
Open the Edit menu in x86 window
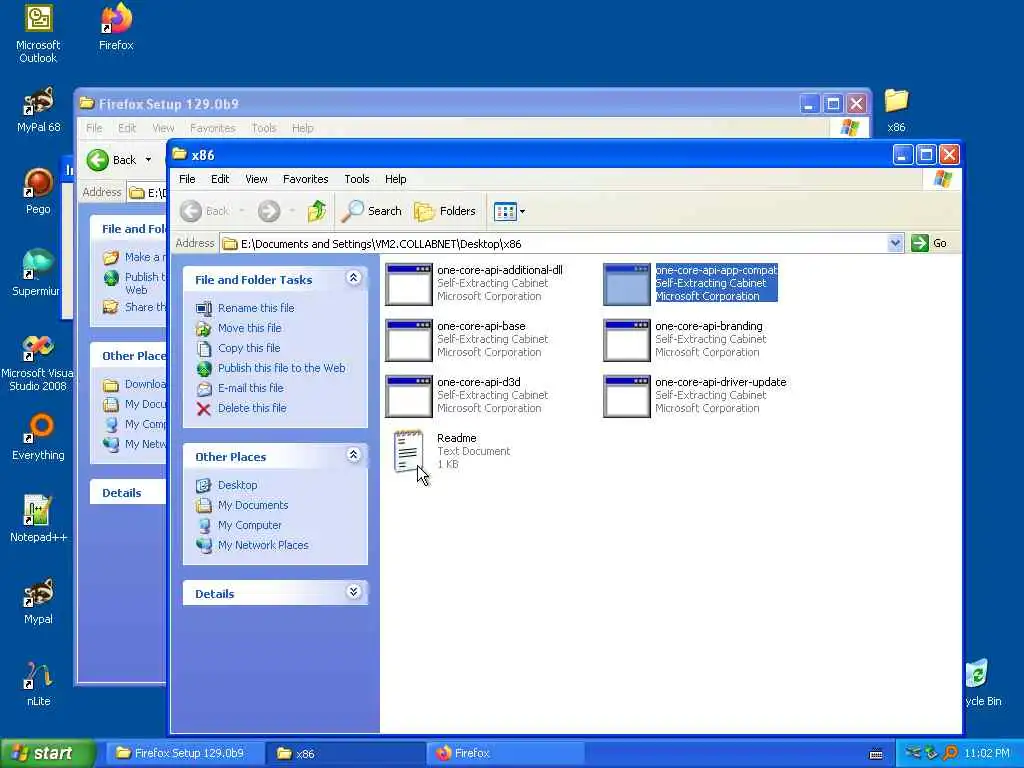click(220, 179)
